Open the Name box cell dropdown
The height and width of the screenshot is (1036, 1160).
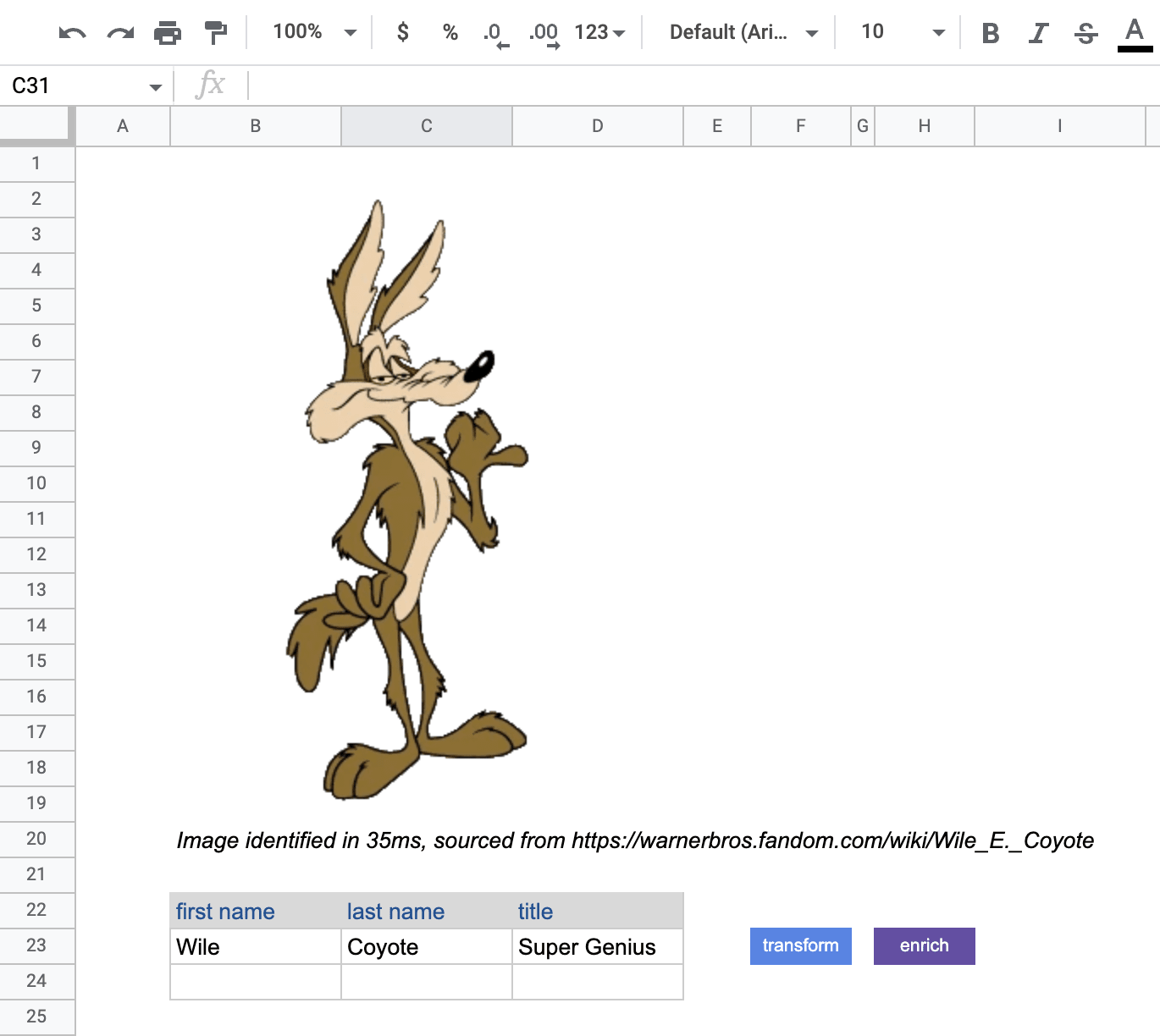[155, 86]
